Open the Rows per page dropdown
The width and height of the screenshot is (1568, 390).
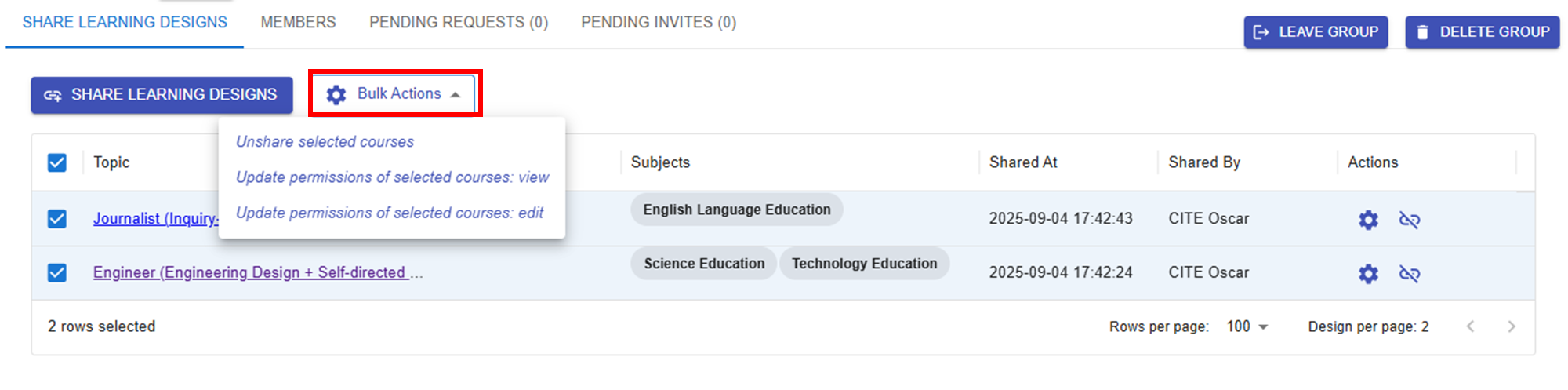1247,326
